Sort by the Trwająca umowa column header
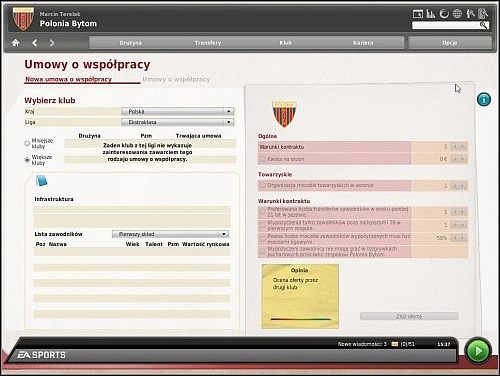This screenshot has width=500, height=376. point(198,136)
